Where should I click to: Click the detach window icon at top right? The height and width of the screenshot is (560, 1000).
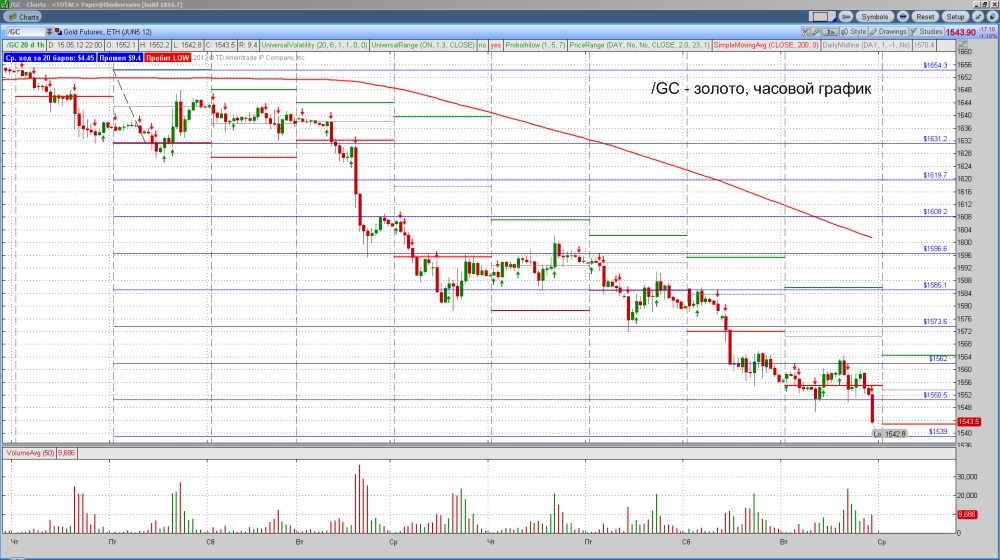point(992,17)
